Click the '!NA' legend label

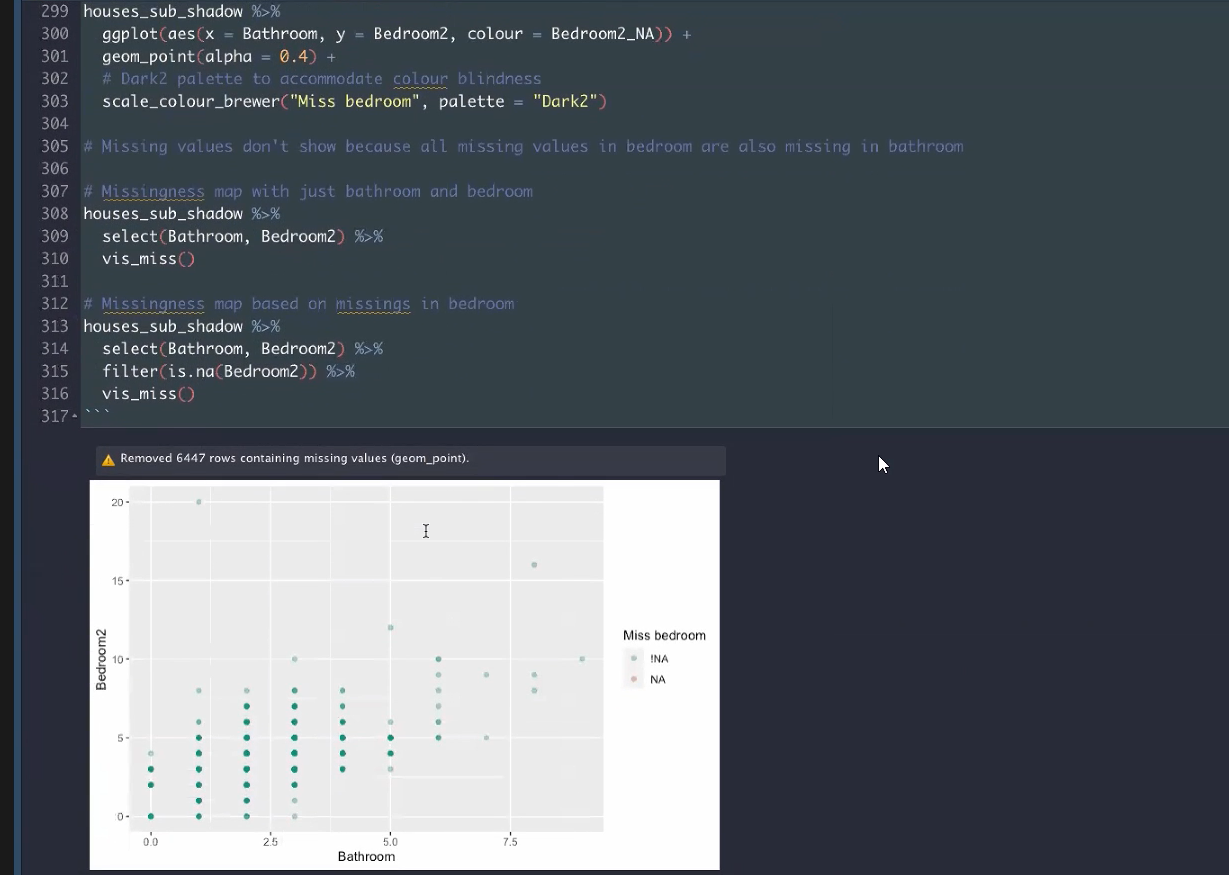[x=658, y=658]
